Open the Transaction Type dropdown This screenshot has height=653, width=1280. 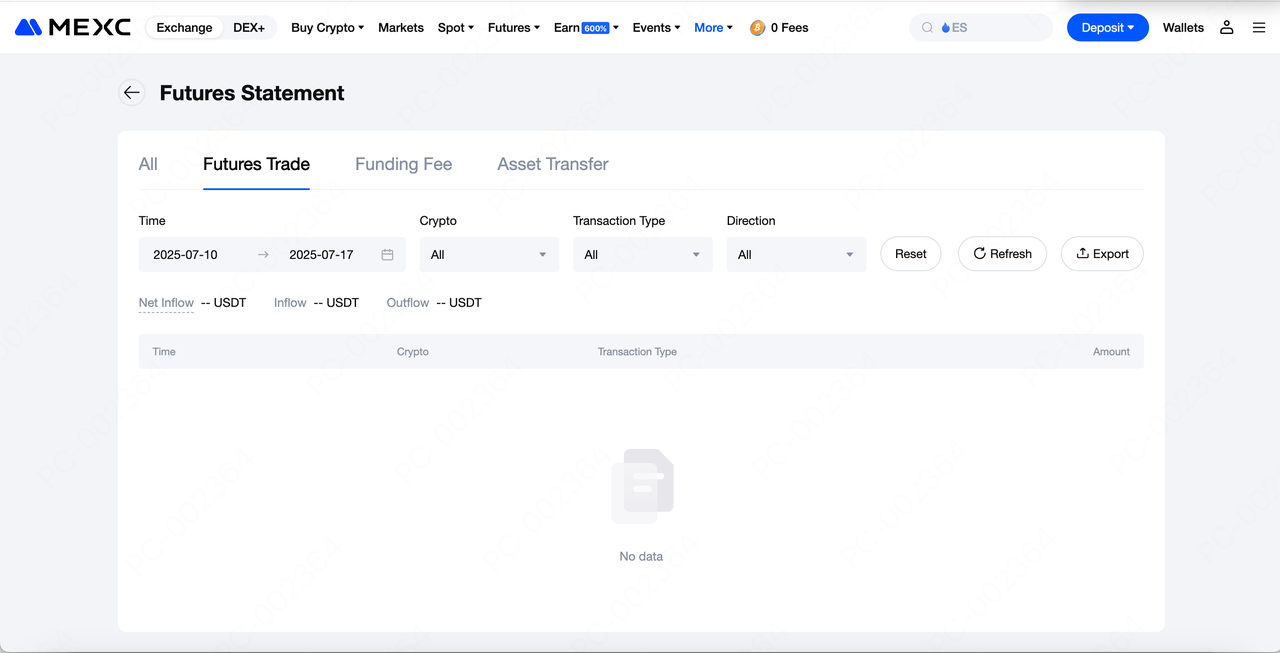click(642, 255)
